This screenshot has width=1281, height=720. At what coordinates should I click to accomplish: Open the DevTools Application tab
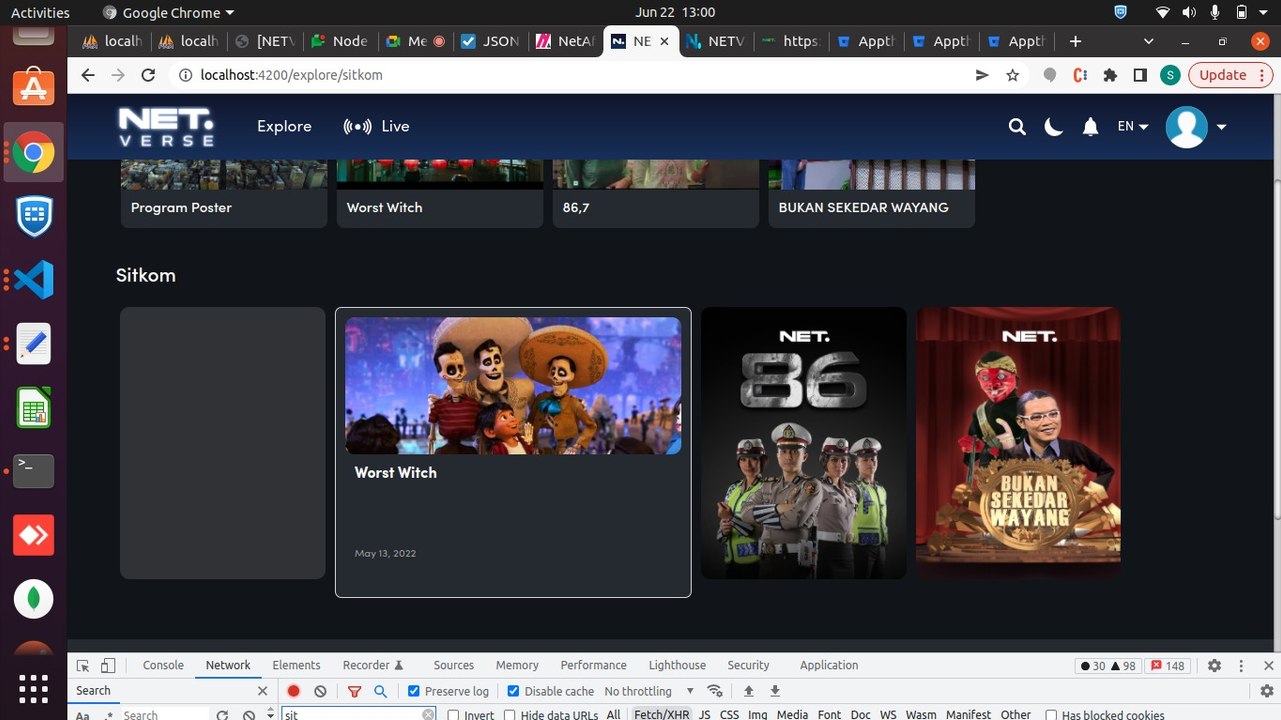coord(829,665)
